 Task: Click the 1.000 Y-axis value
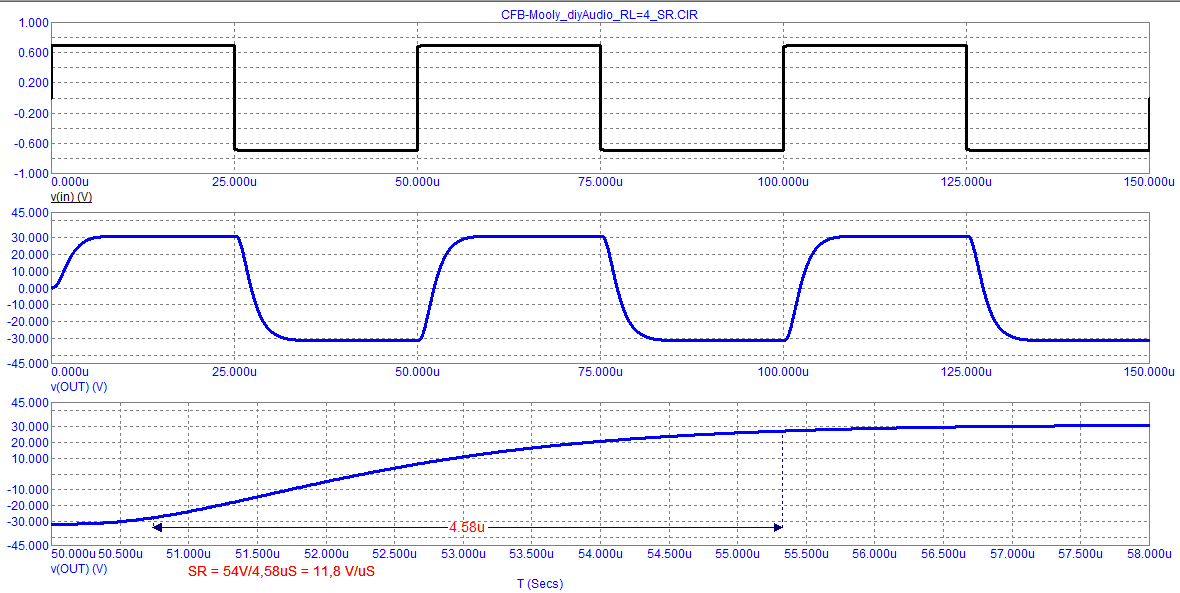[x=33, y=23]
